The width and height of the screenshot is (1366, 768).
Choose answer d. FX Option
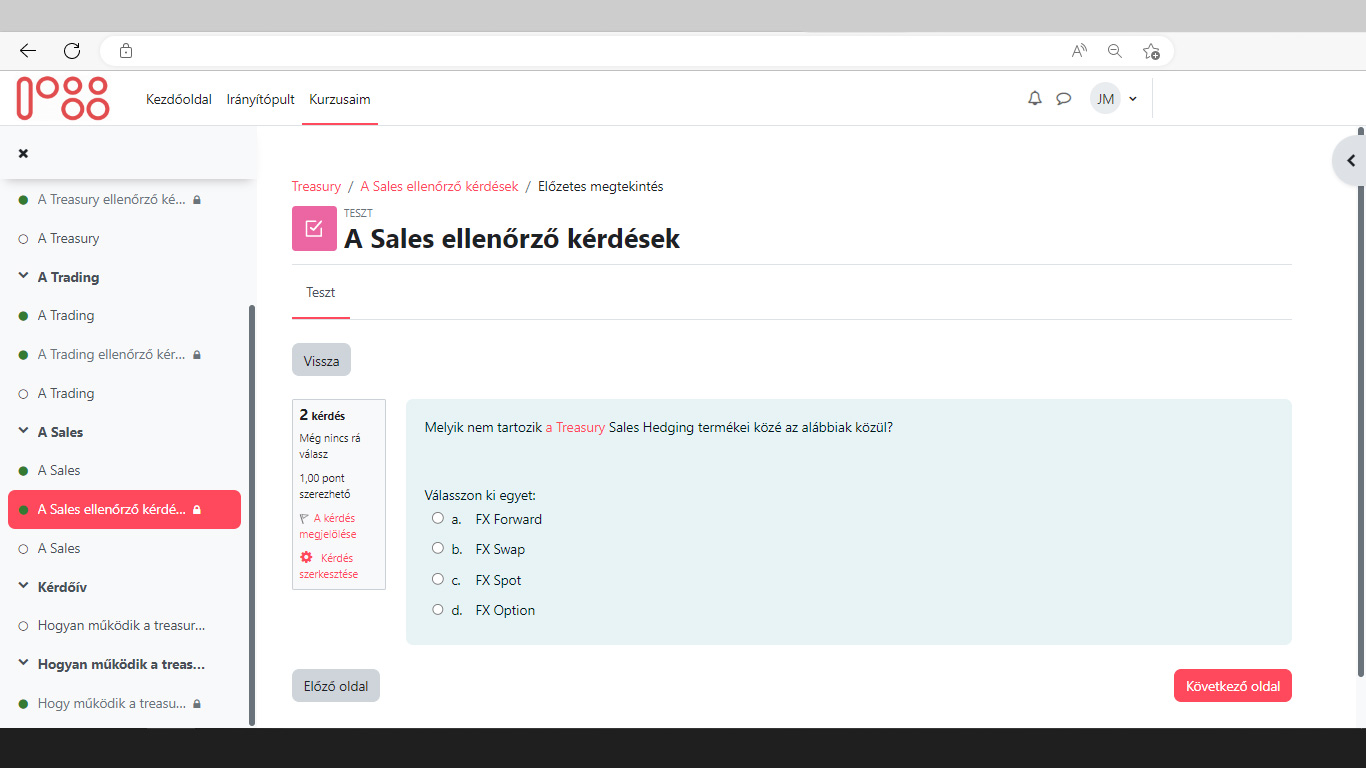(438, 609)
